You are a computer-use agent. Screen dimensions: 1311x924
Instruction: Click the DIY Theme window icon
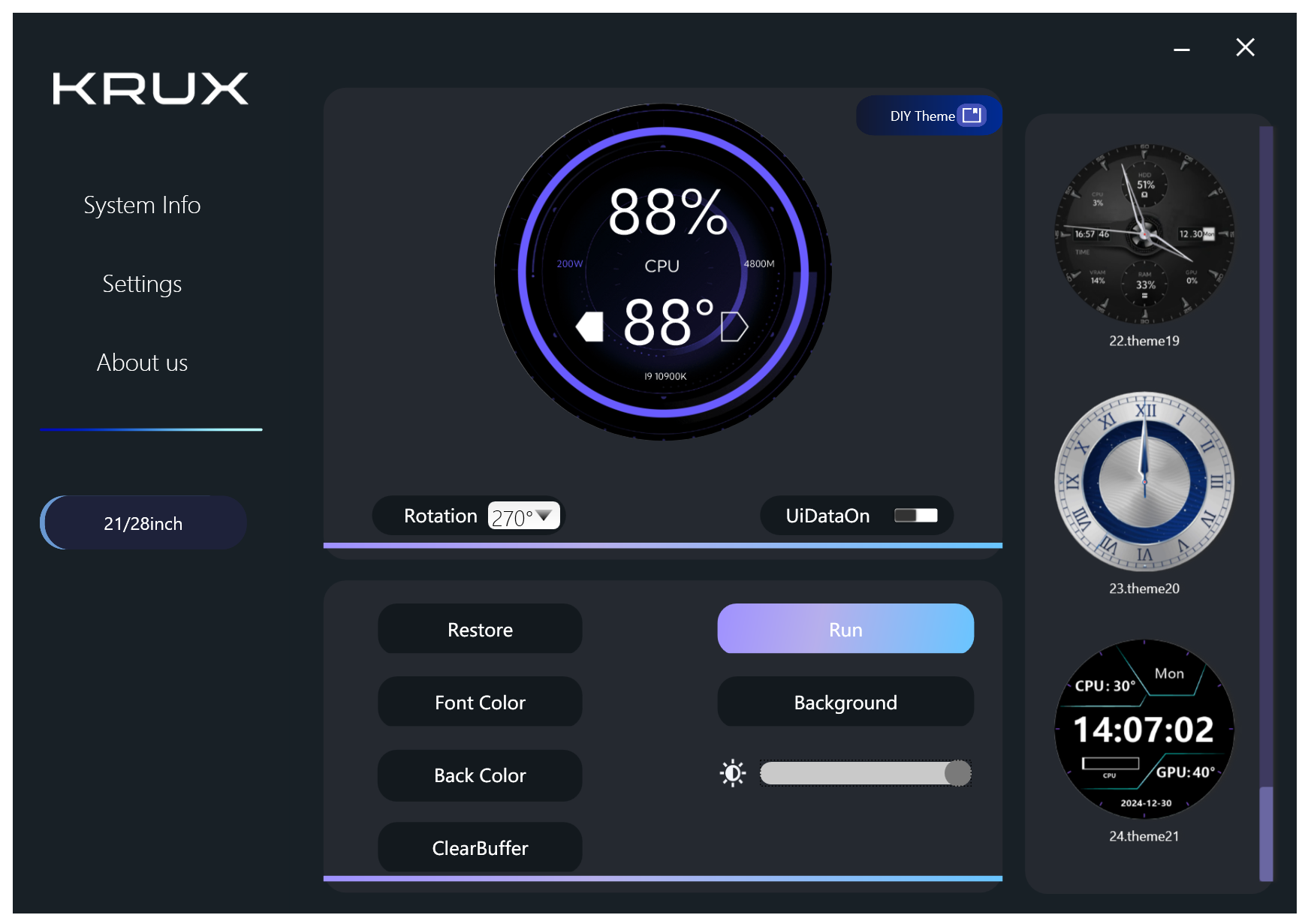(x=972, y=116)
